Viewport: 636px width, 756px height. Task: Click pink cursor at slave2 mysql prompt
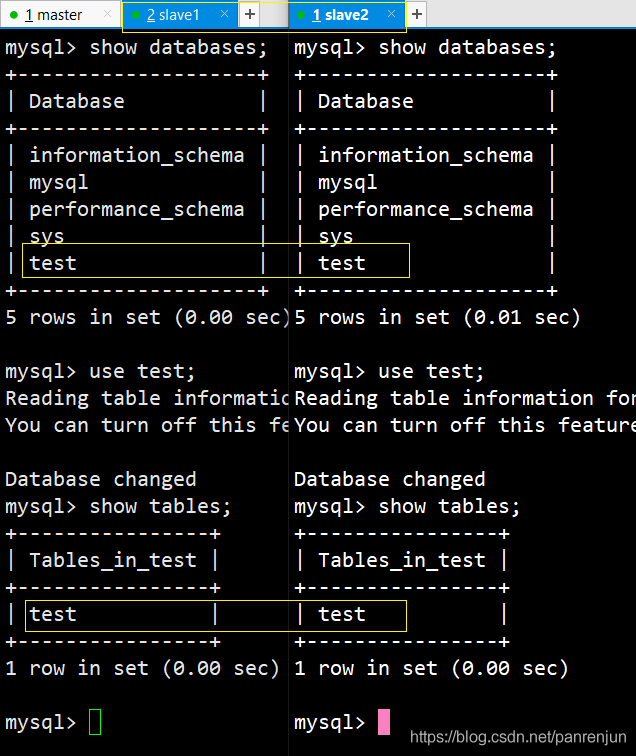coord(384,722)
